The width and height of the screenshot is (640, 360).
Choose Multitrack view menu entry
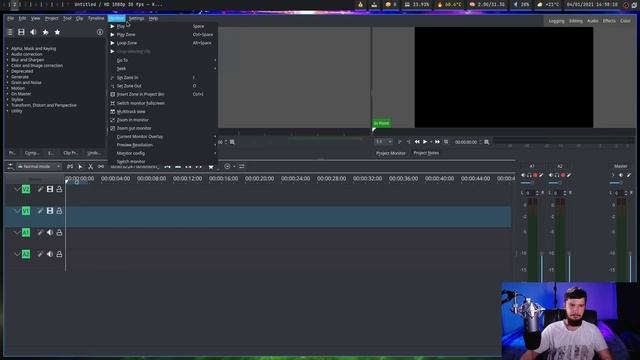pyautogui.click(x=163, y=111)
